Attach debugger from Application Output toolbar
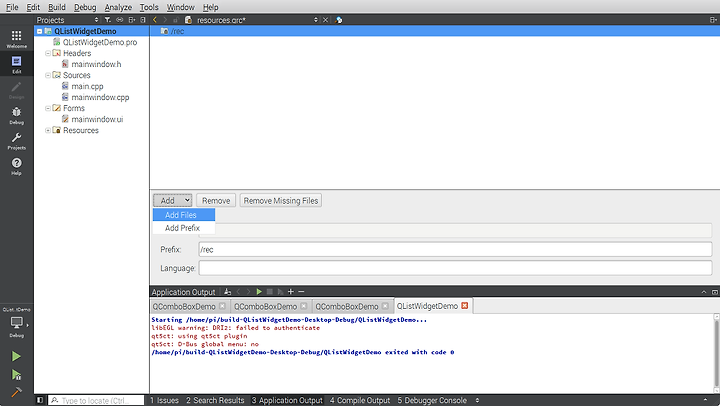The width and height of the screenshot is (720, 406). 280,292
